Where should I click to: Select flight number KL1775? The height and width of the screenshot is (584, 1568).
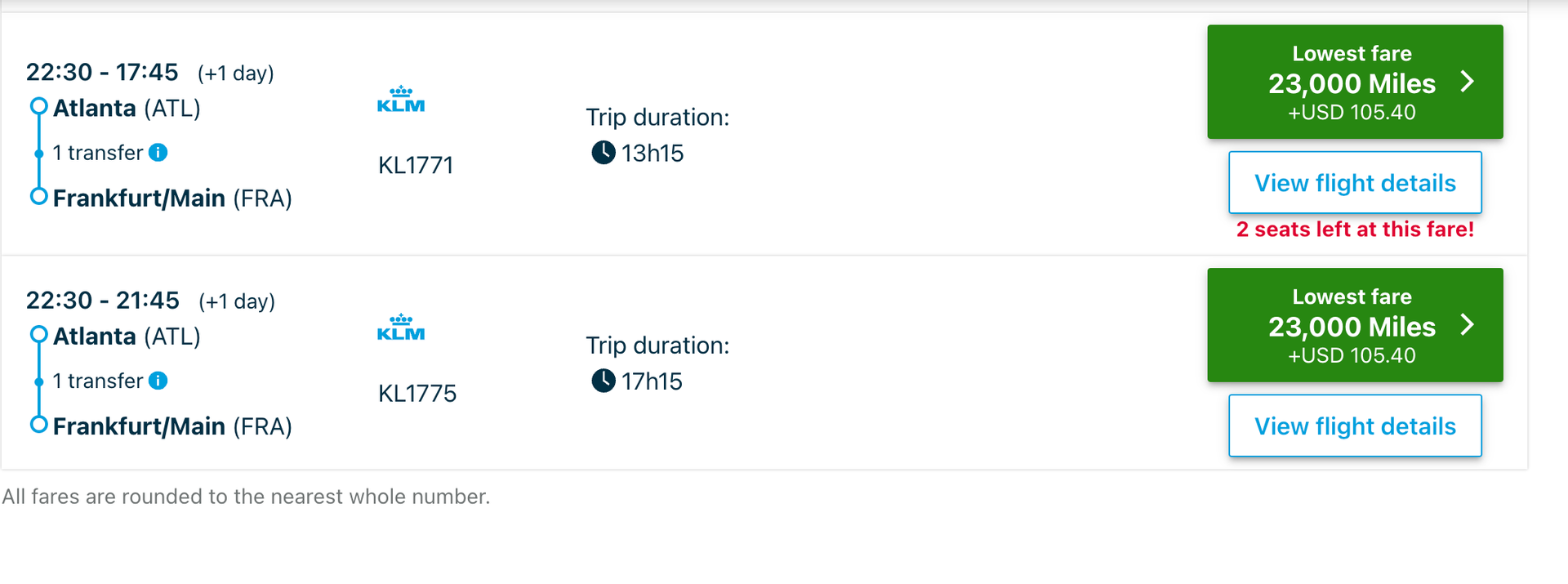pyautogui.click(x=417, y=393)
